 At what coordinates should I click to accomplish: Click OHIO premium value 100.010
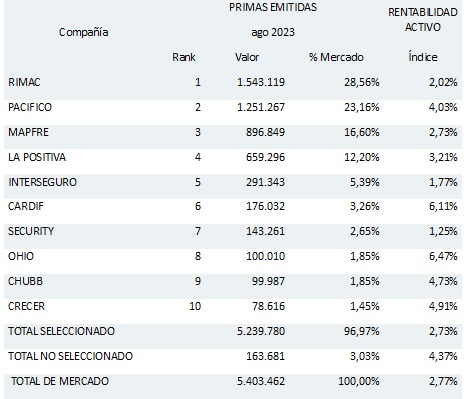pos(265,256)
